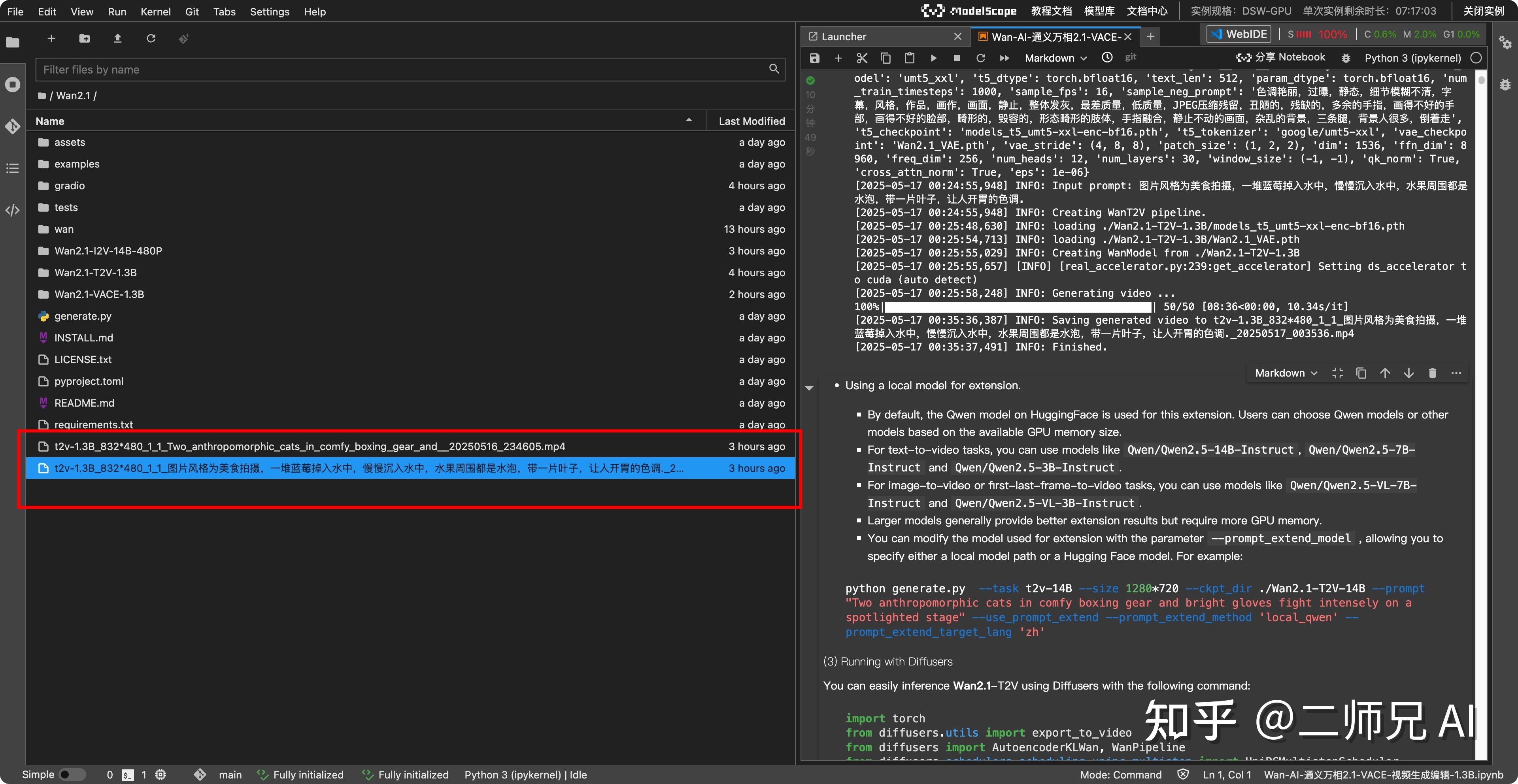Open the Wan2.1-VACE-1.3B folder
Viewport: 1518px width, 784px height.
point(99,294)
